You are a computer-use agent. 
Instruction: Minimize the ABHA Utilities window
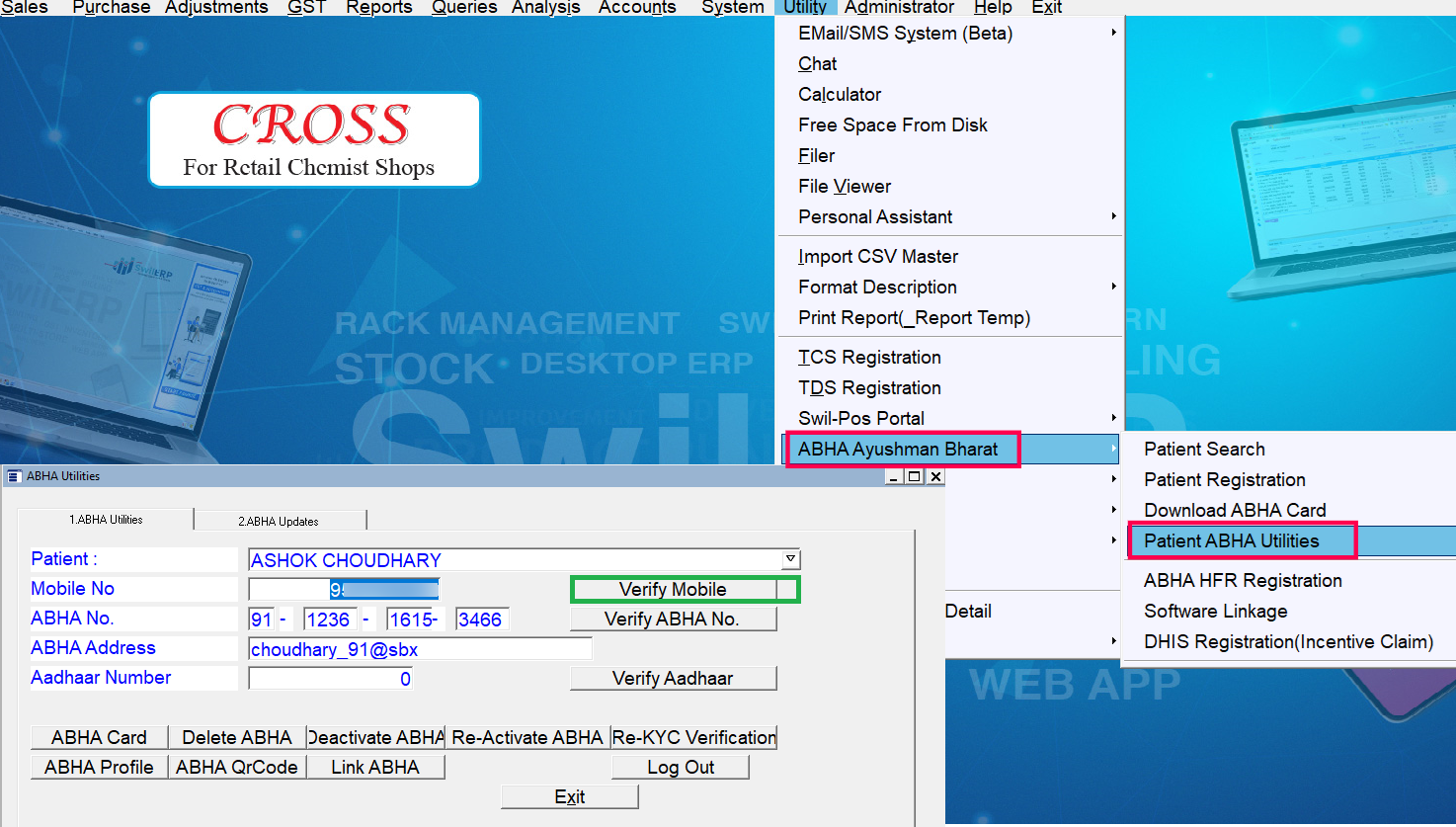[x=895, y=476]
